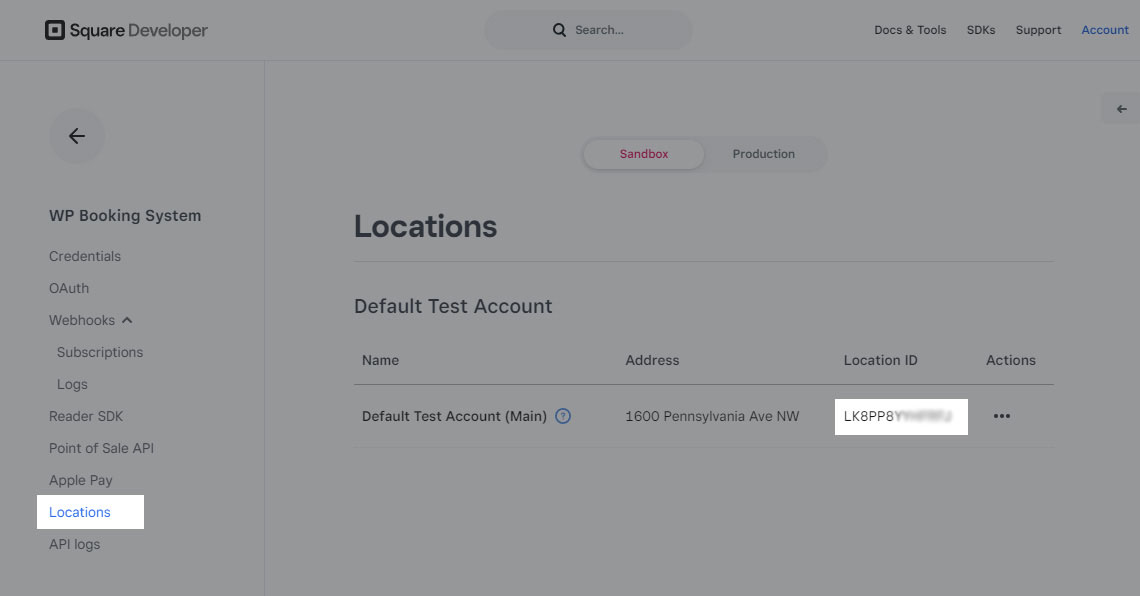Image resolution: width=1140 pixels, height=596 pixels.
Task: Open the three-dot Actions menu
Action: [1002, 416]
